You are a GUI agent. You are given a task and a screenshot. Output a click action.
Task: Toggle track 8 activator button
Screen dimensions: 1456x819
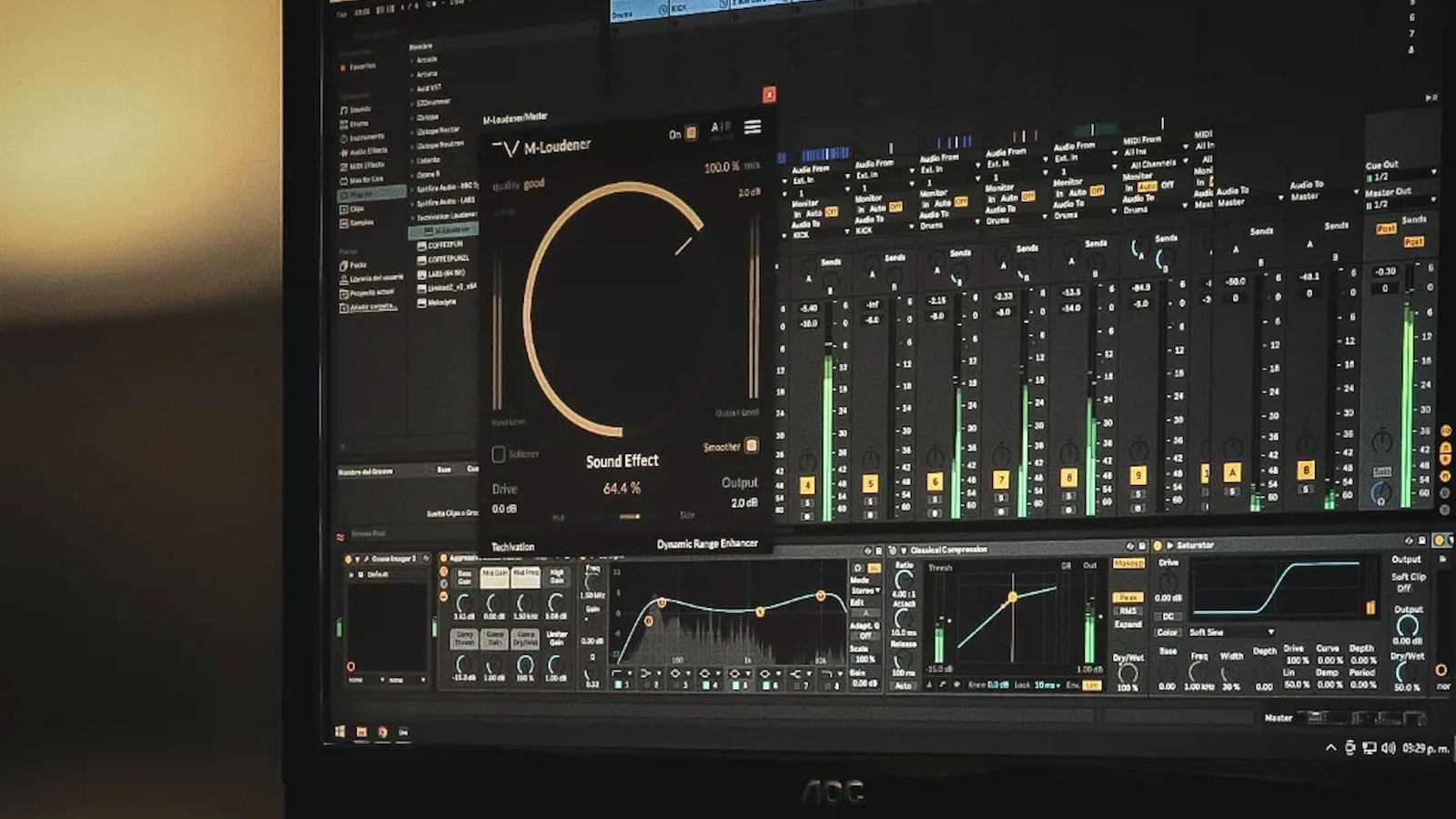(x=1068, y=478)
